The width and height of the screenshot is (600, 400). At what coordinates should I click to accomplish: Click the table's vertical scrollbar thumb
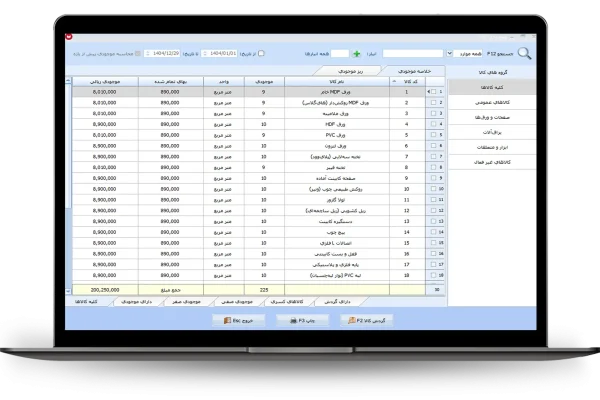click(x=68, y=145)
